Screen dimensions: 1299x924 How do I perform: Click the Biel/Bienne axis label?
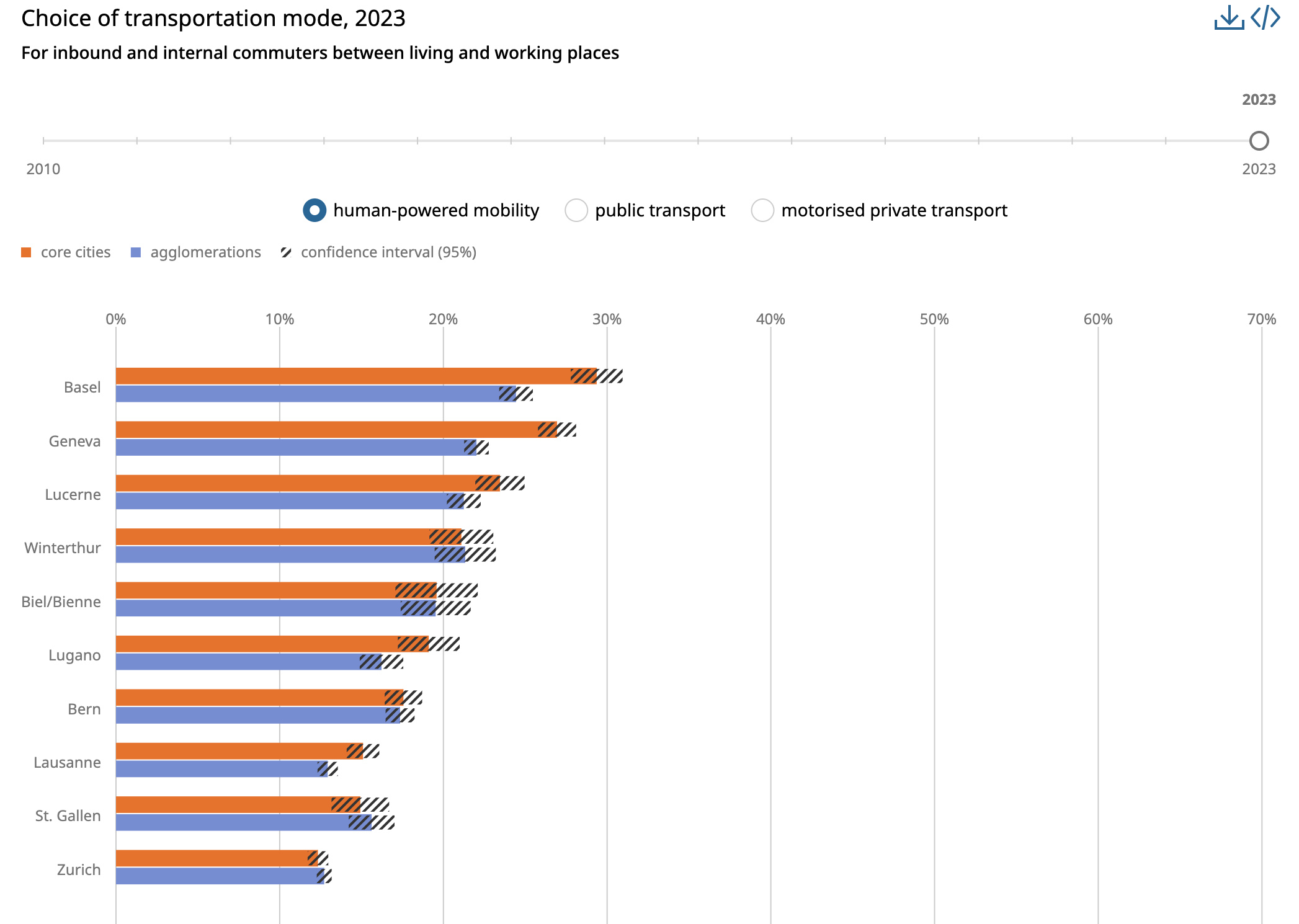click(x=61, y=602)
